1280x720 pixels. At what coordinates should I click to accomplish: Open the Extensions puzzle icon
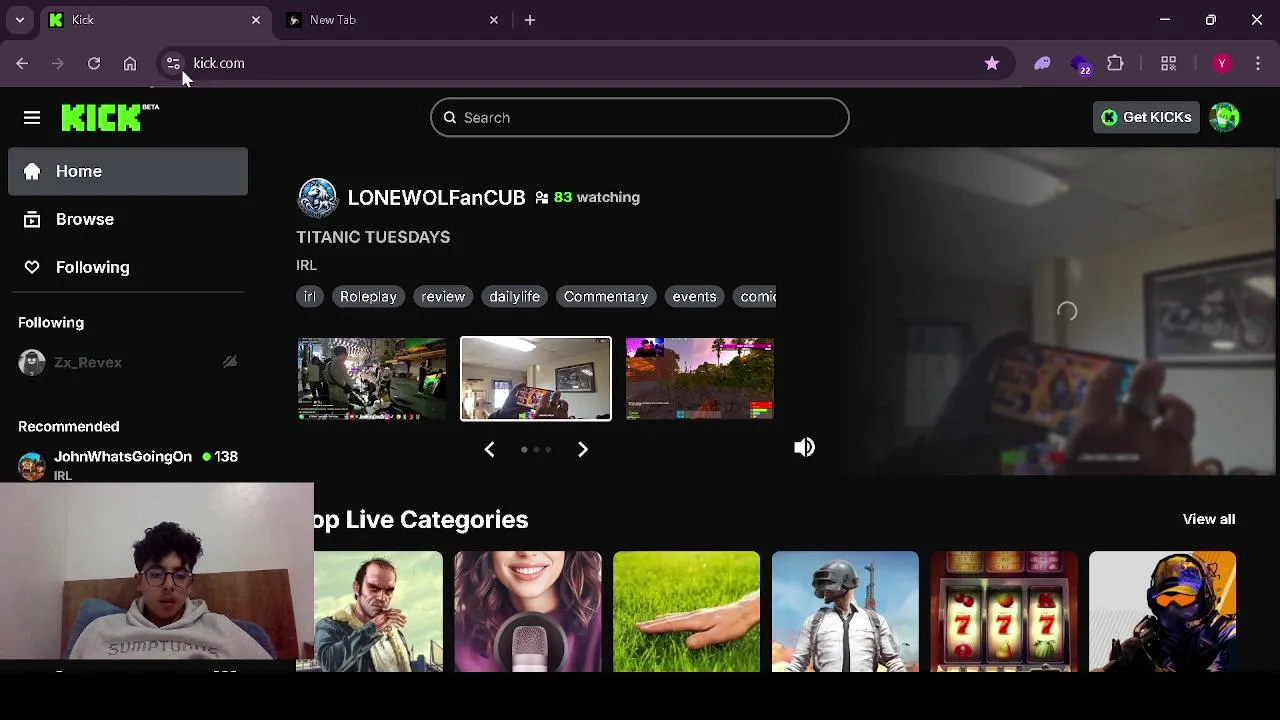[1116, 63]
